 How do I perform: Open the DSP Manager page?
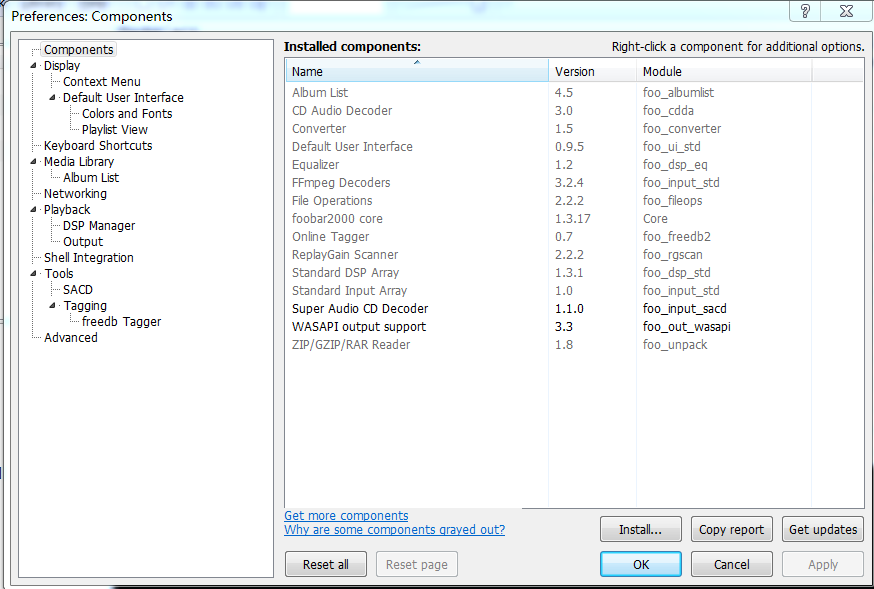(x=99, y=226)
